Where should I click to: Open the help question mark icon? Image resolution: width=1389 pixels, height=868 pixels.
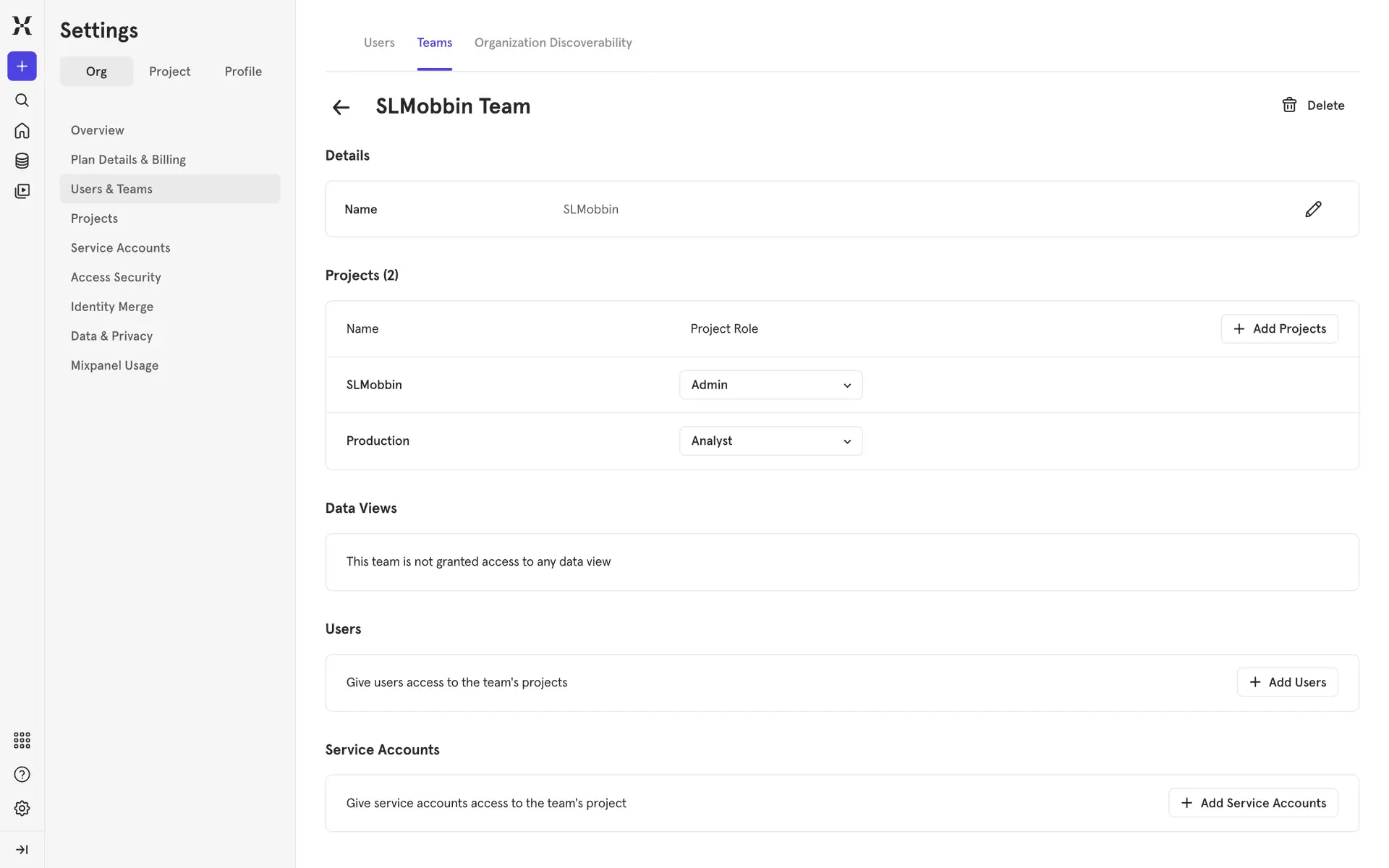(x=22, y=775)
